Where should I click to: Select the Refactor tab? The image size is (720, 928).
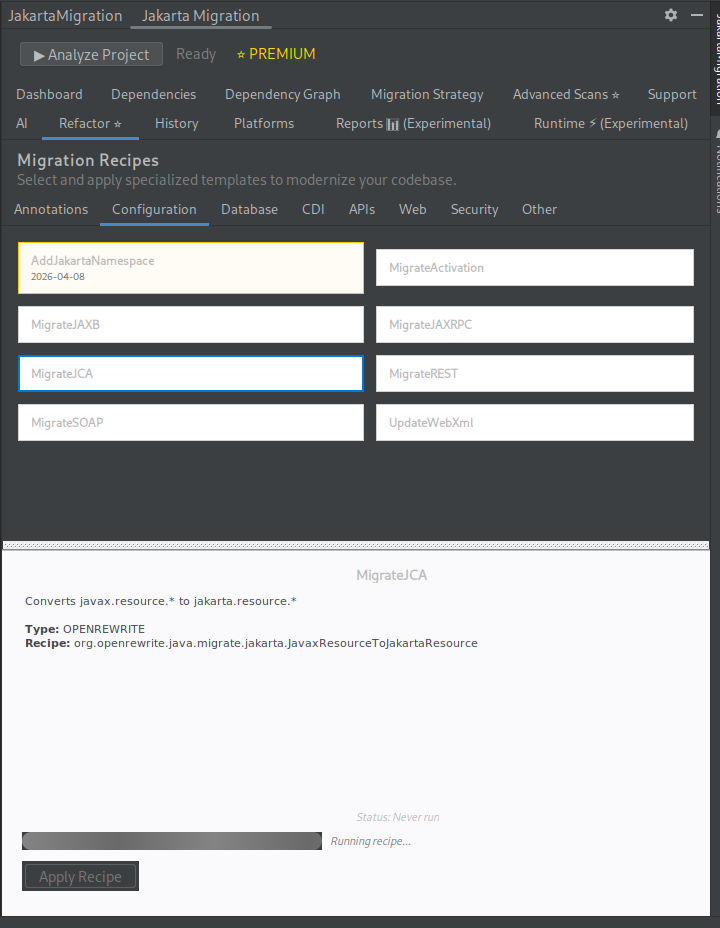point(90,123)
